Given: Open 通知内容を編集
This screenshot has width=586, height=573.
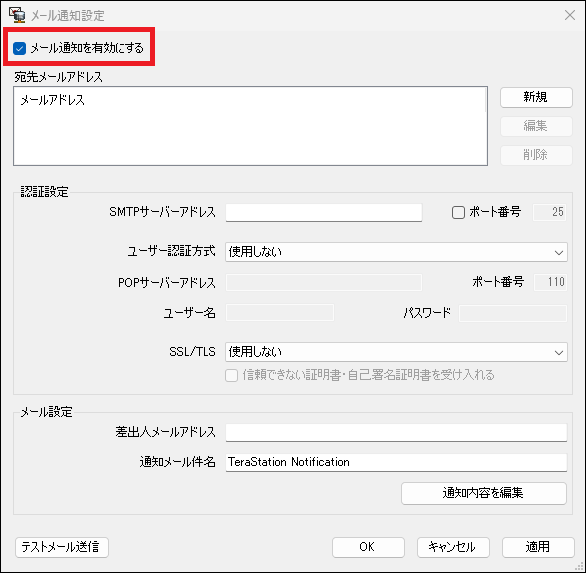Looking at the screenshot, I should click(484, 493).
